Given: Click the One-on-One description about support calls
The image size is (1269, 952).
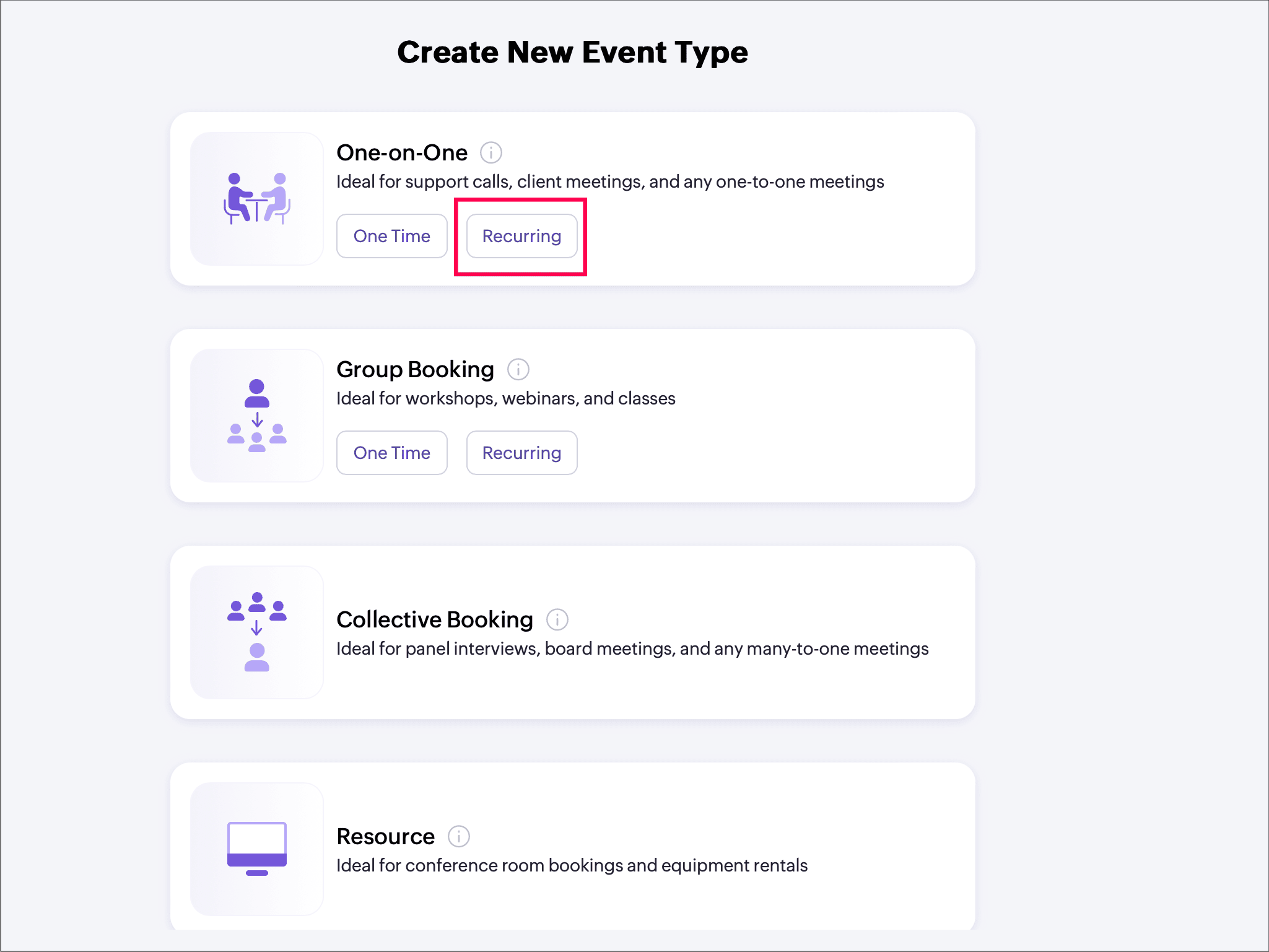Looking at the screenshot, I should pos(609,182).
